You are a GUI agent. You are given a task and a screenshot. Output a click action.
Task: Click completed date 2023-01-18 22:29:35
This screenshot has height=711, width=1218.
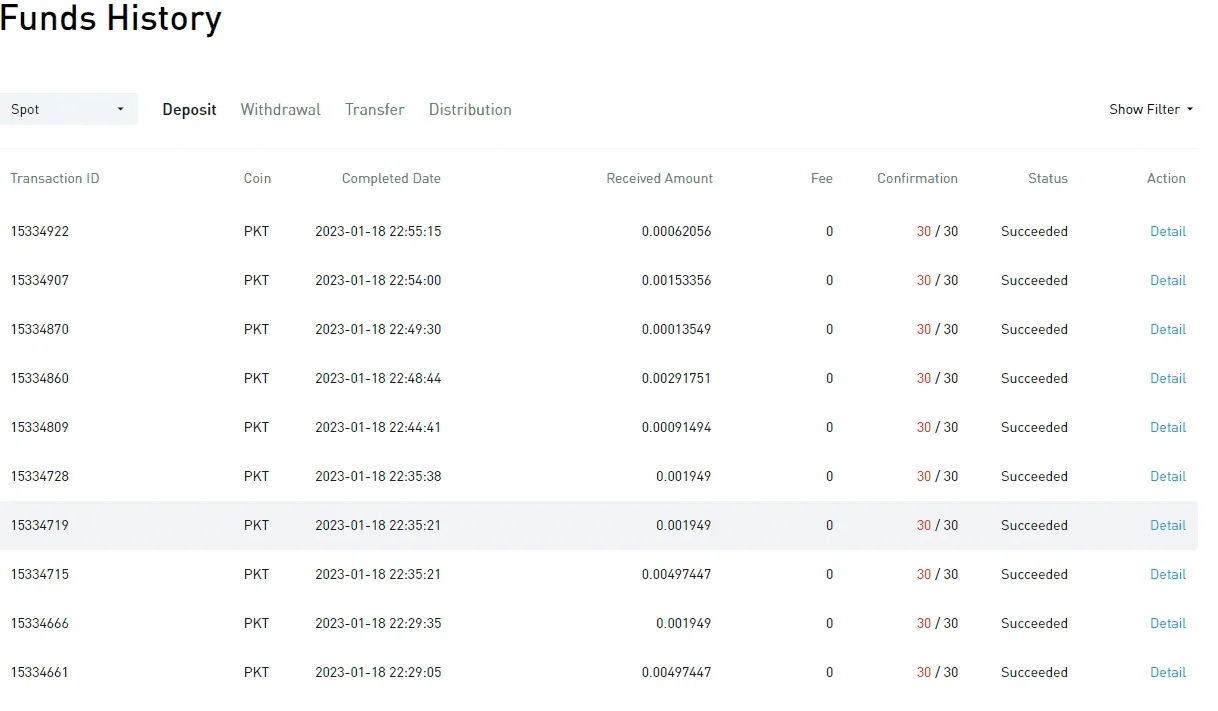tap(378, 623)
